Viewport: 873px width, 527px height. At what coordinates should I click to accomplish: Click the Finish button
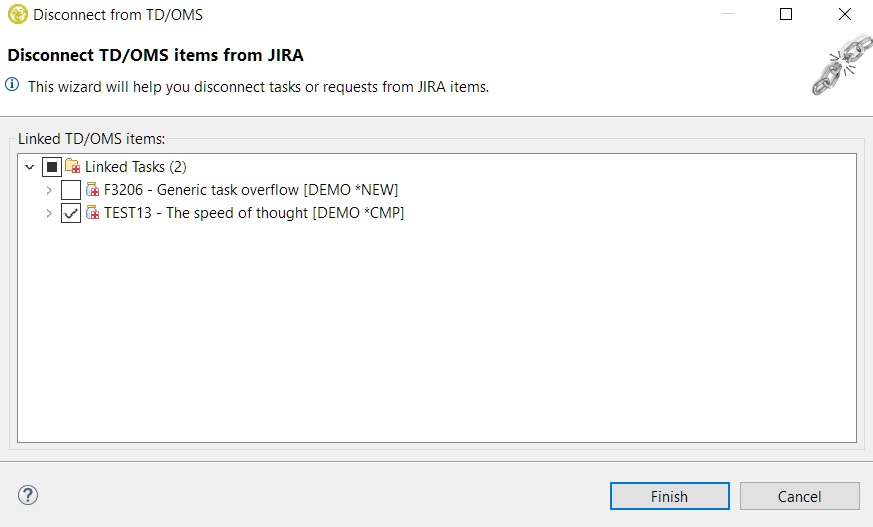669,496
